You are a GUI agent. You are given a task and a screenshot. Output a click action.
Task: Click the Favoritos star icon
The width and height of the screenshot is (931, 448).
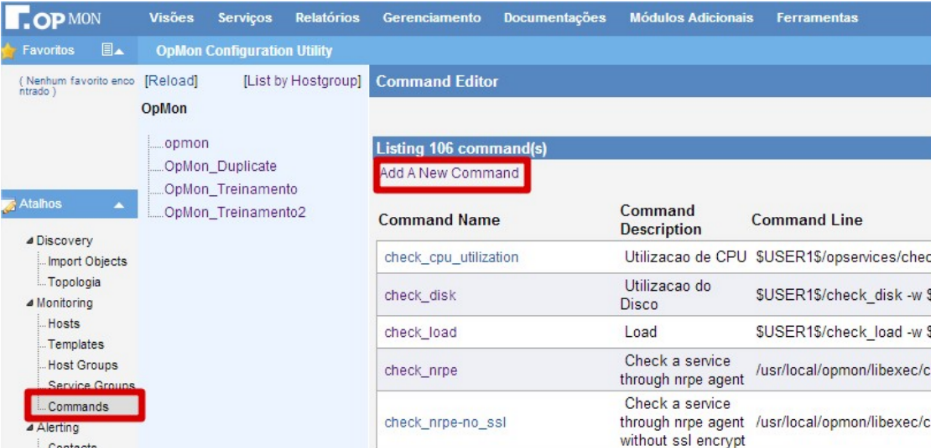click(8, 50)
